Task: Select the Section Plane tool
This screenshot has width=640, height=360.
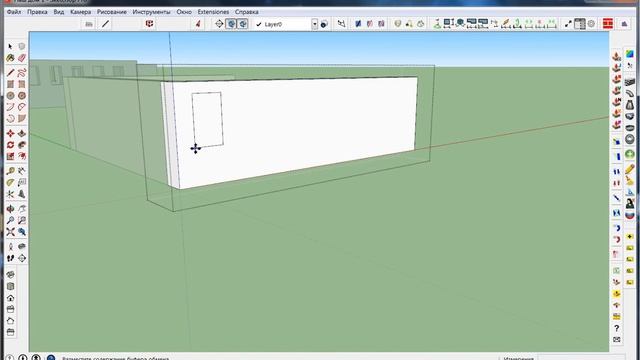Action: click(22, 258)
